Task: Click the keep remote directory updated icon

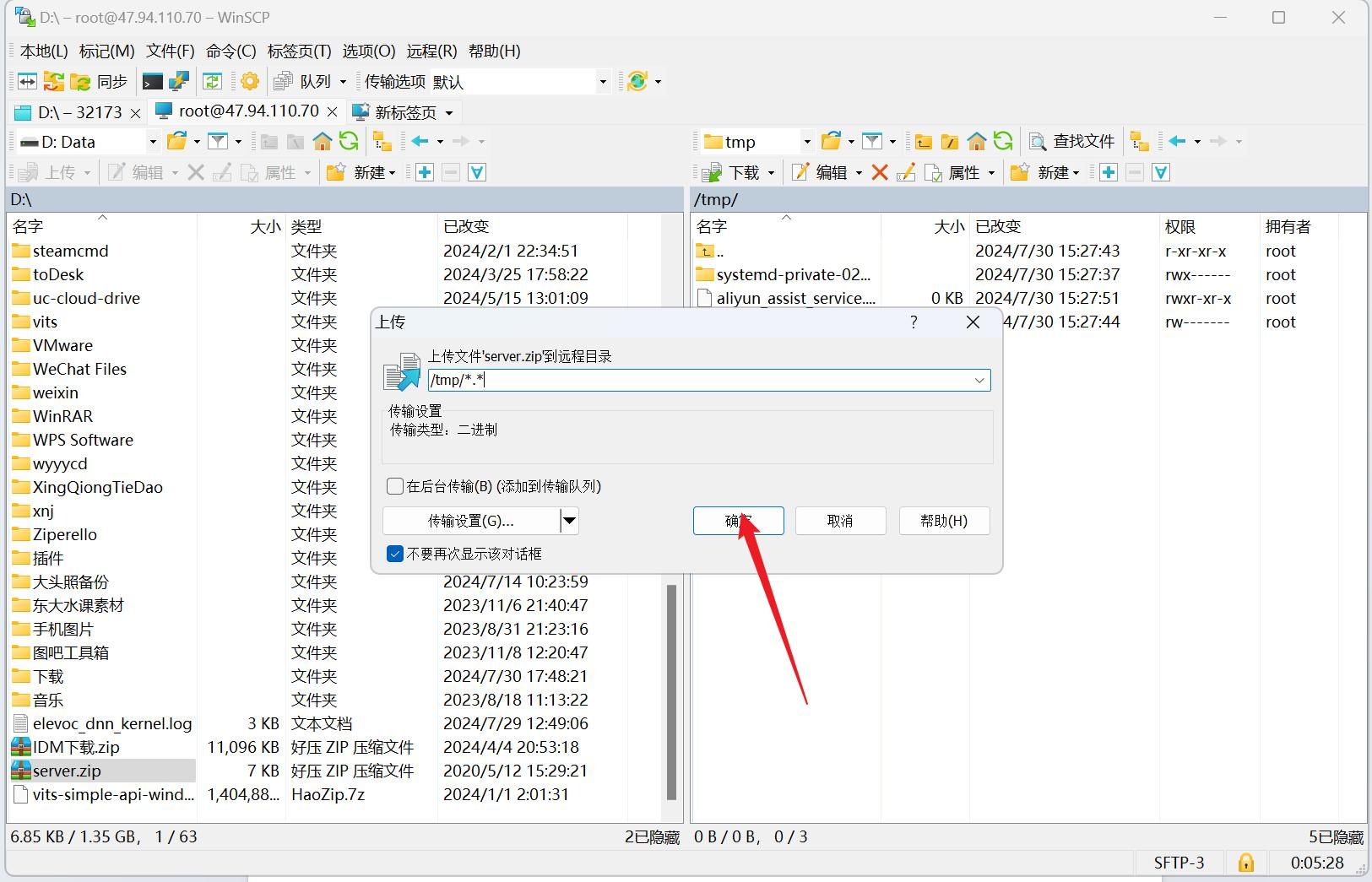Action: coord(212,82)
